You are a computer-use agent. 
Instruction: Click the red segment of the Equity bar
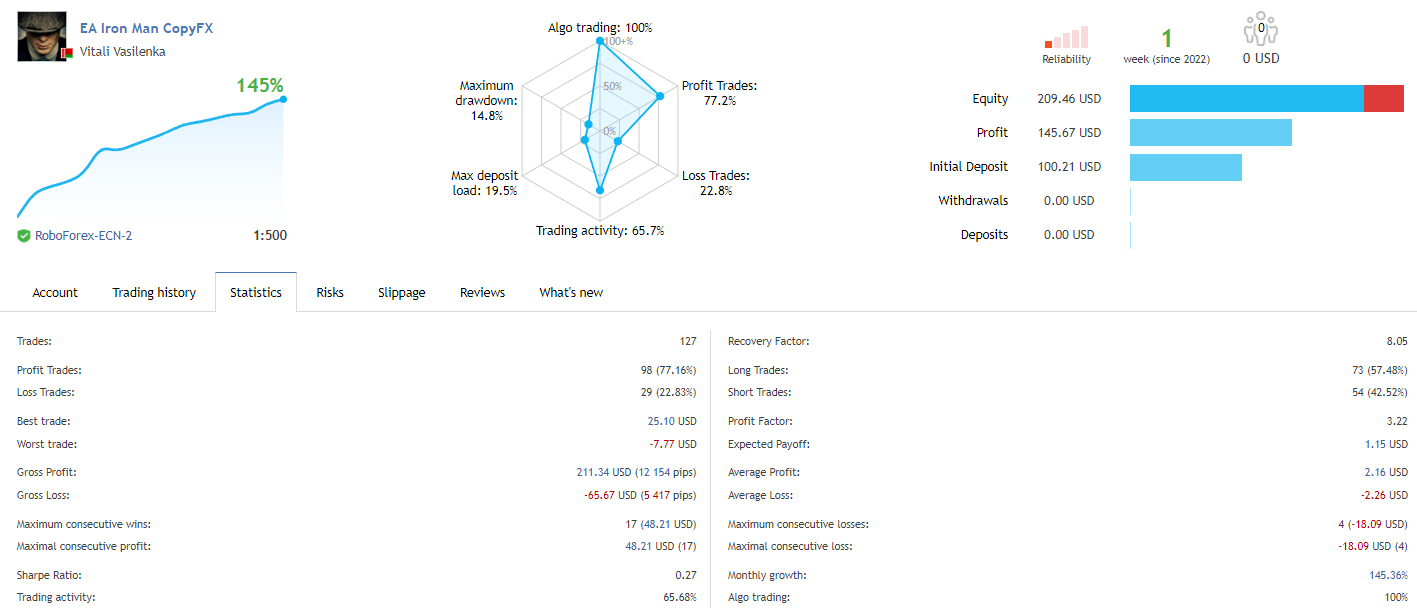point(1383,99)
